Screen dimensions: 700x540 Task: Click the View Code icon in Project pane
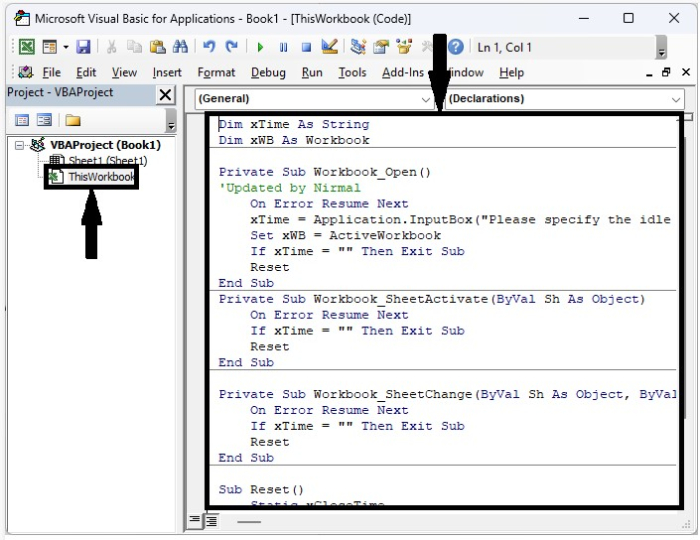coord(22,120)
